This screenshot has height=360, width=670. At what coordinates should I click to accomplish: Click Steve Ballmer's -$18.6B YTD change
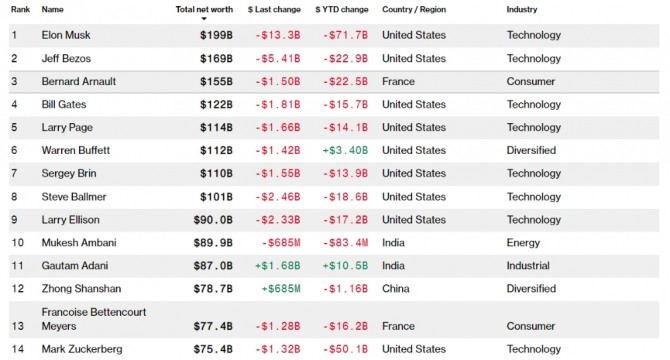(x=345, y=197)
